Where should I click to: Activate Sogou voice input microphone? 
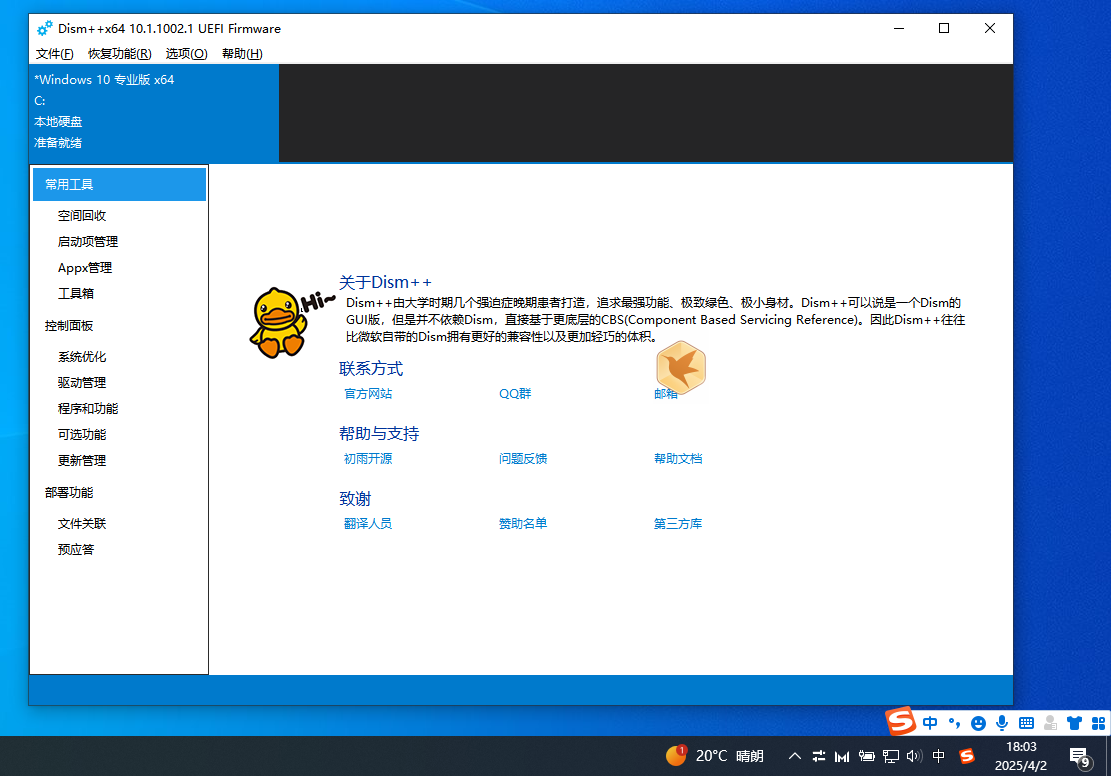1002,723
